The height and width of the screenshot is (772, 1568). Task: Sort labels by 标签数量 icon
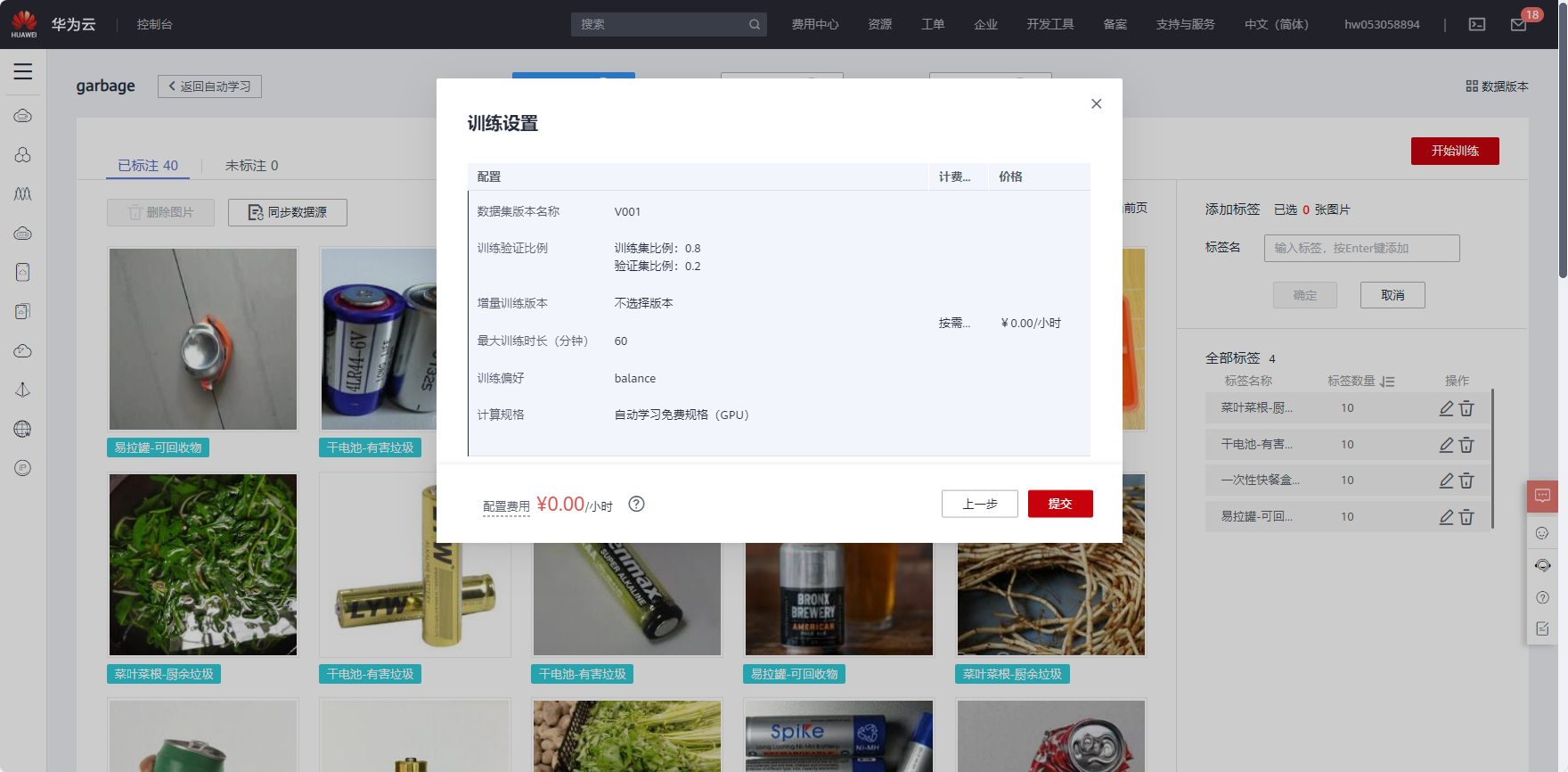(1387, 382)
